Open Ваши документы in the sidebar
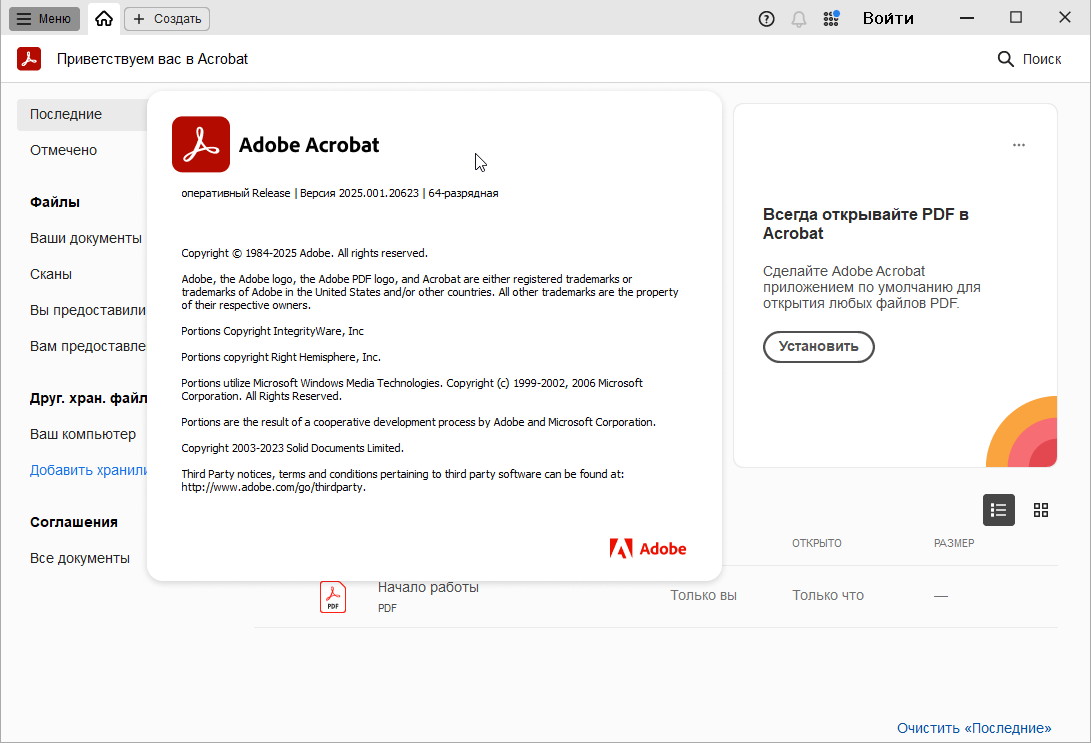 (x=86, y=238)
